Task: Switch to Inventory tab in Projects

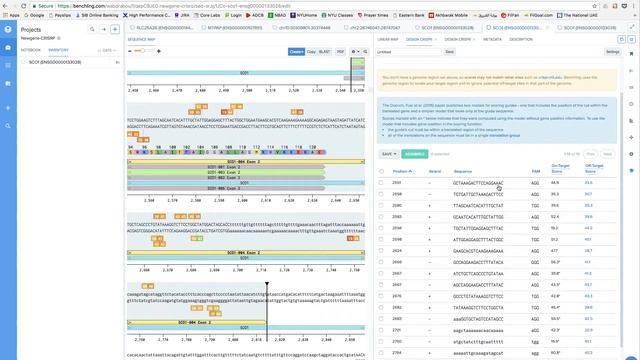Action: [x=58, y=50]
